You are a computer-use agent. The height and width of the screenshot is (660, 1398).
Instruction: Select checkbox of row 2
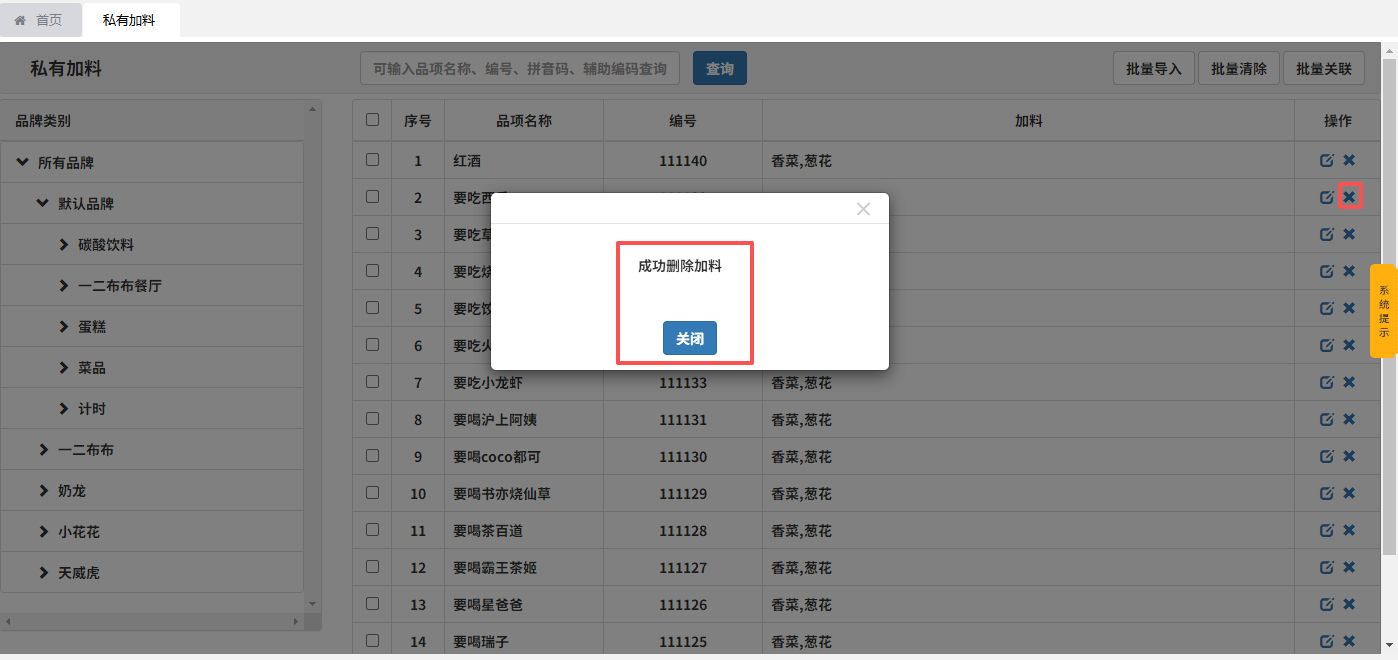tap(373, 196)
